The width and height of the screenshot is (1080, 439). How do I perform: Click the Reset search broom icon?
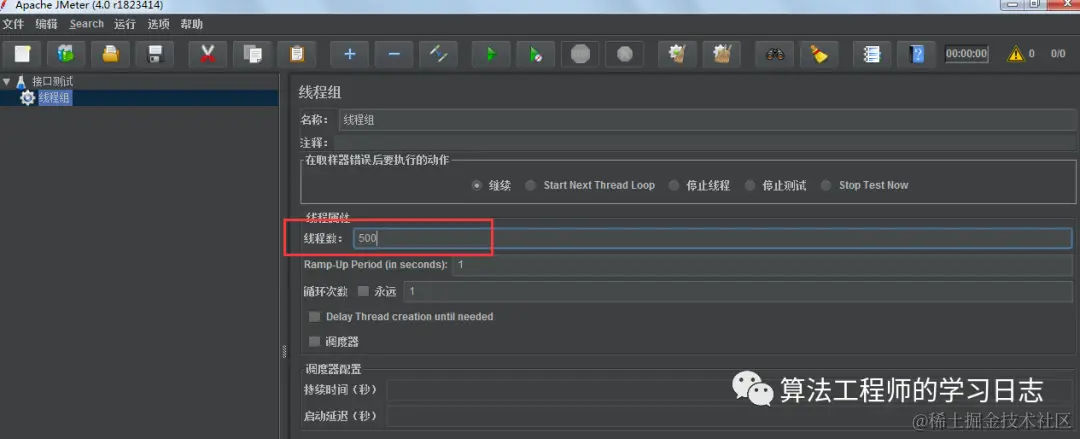click(819, 54)
